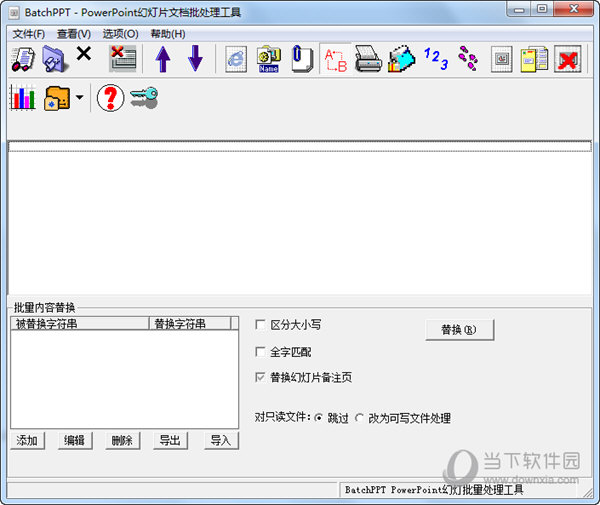Minimize the BatchPPT window

[519, 9]
